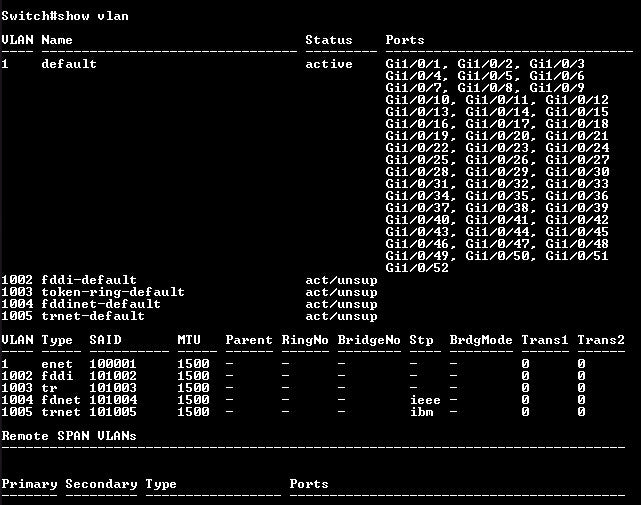Select port 'Gi1/0/39'
Image resolution: width=641 pixels, height=505 pixels.
tap(577, 208)
